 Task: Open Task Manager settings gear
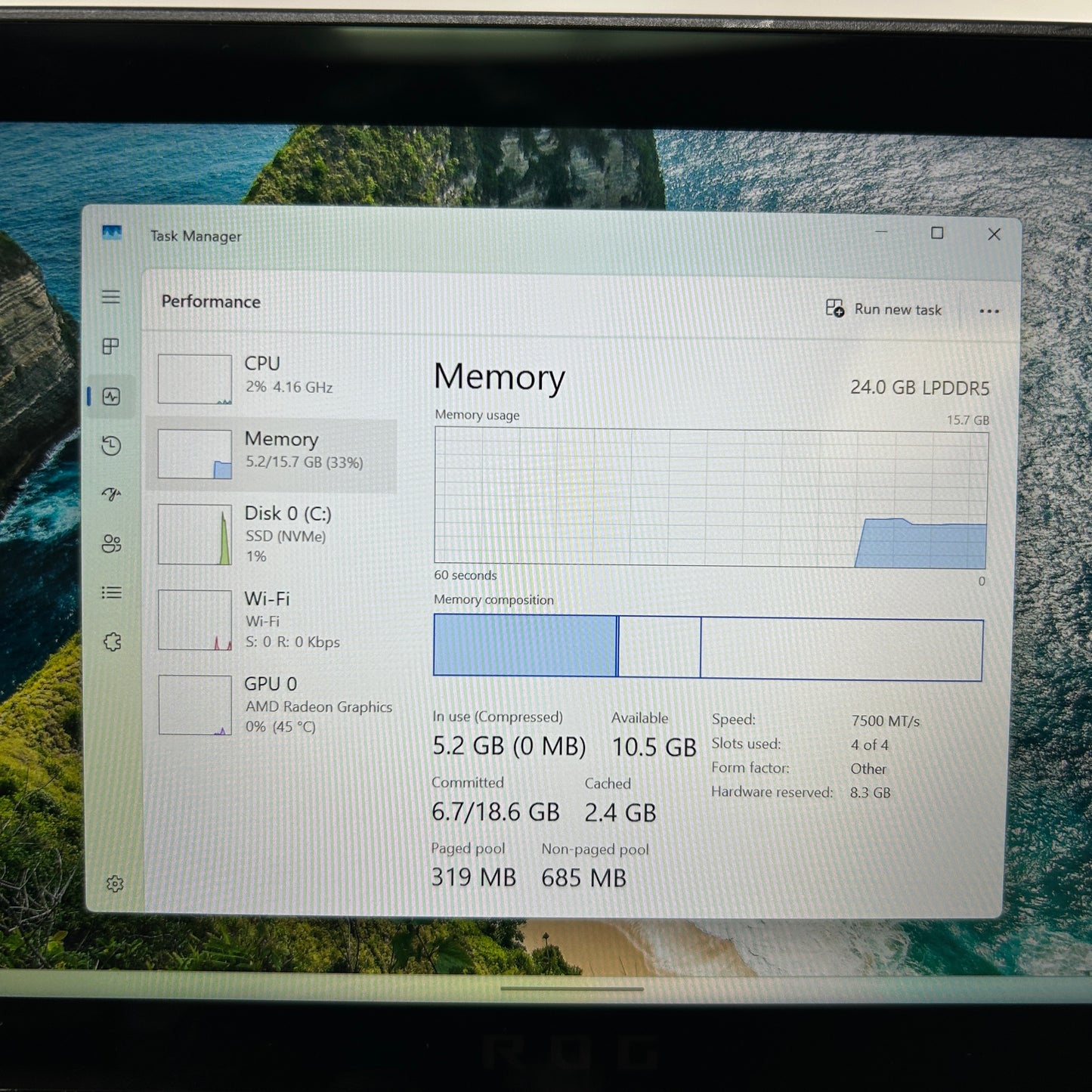pos(115,883)
